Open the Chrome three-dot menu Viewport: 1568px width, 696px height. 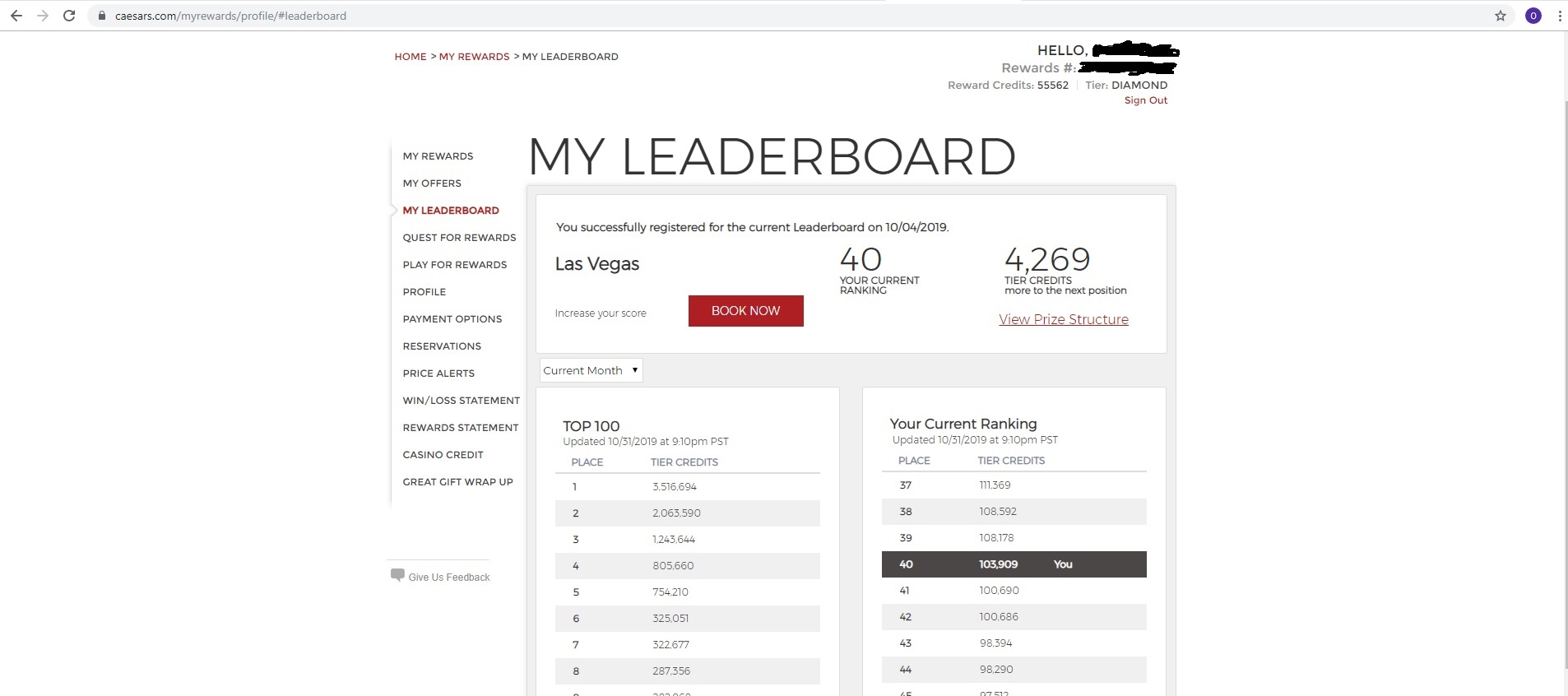(1559, 16)
